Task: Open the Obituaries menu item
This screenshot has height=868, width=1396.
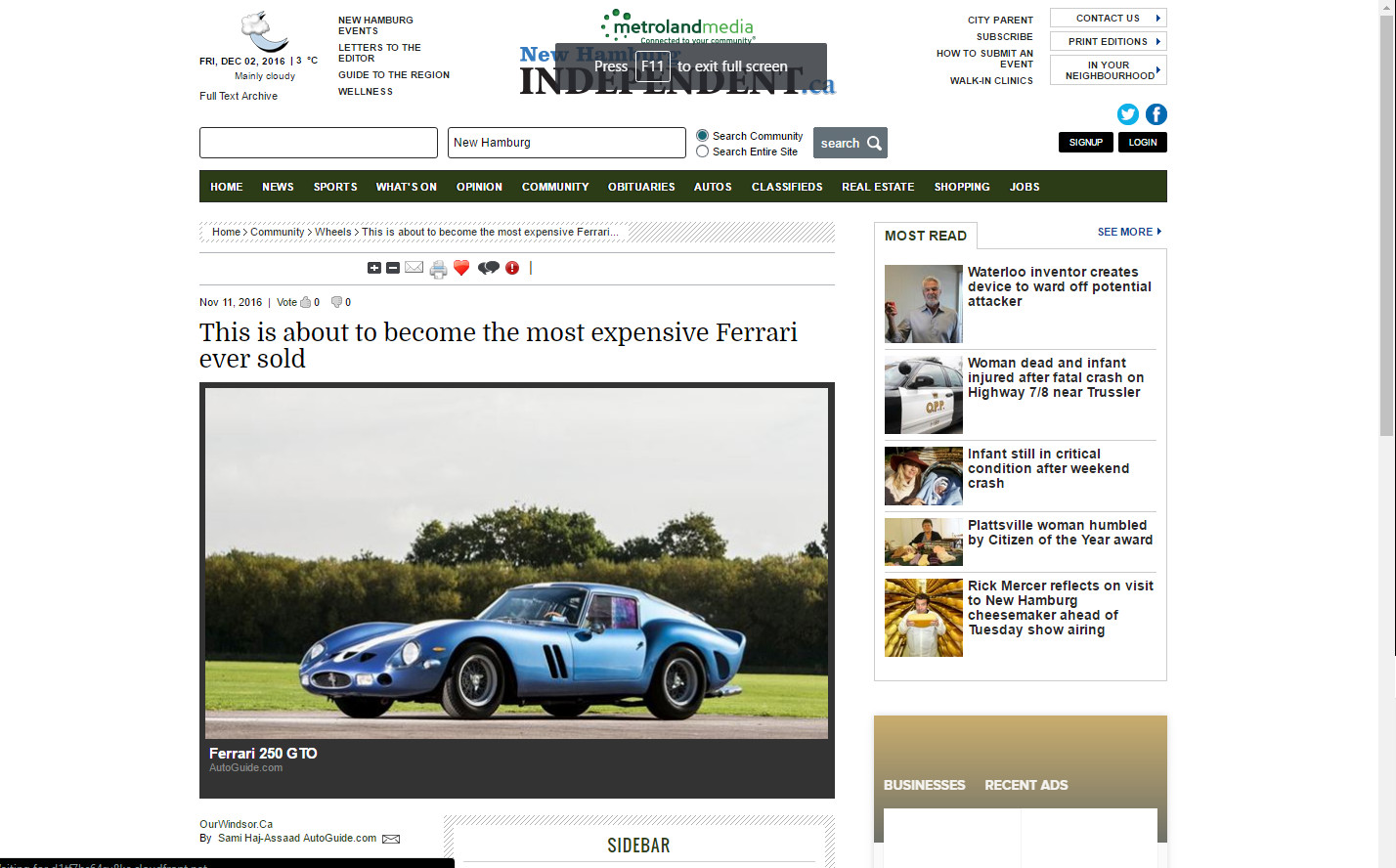Action: (641, 187)
